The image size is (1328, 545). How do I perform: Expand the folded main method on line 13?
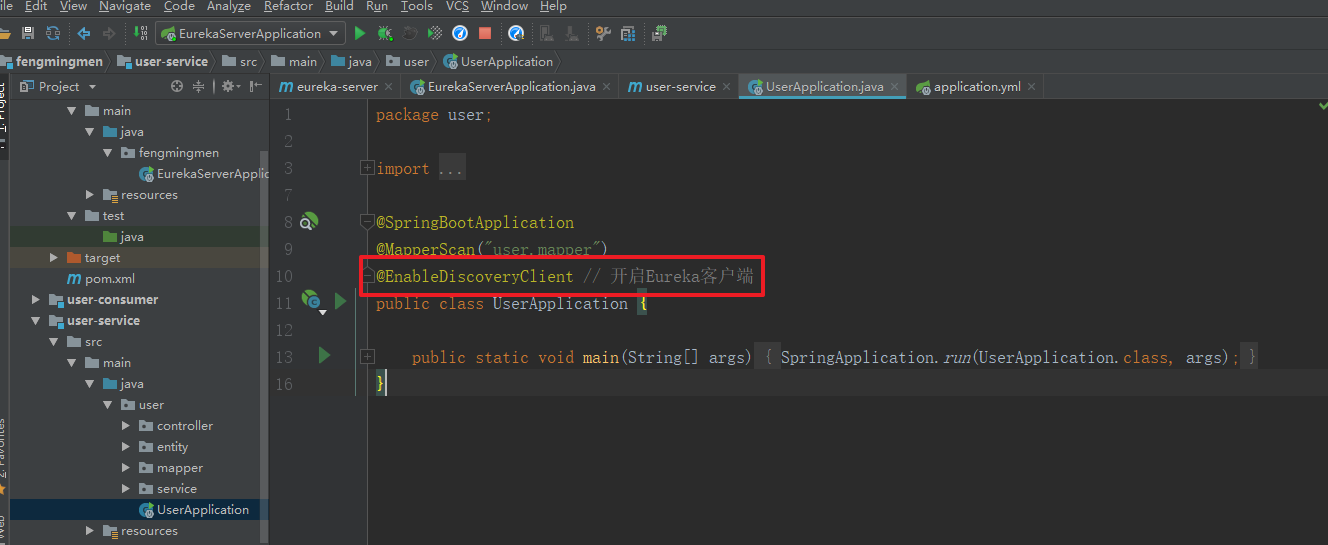point(368,356)
